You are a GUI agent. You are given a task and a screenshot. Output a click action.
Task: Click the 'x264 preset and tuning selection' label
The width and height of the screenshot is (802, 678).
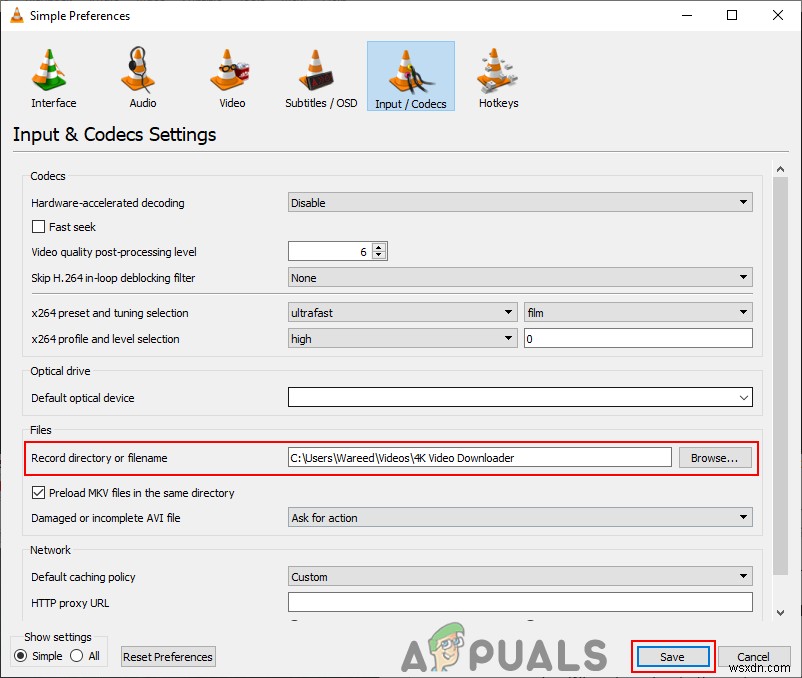click(109, 313)
